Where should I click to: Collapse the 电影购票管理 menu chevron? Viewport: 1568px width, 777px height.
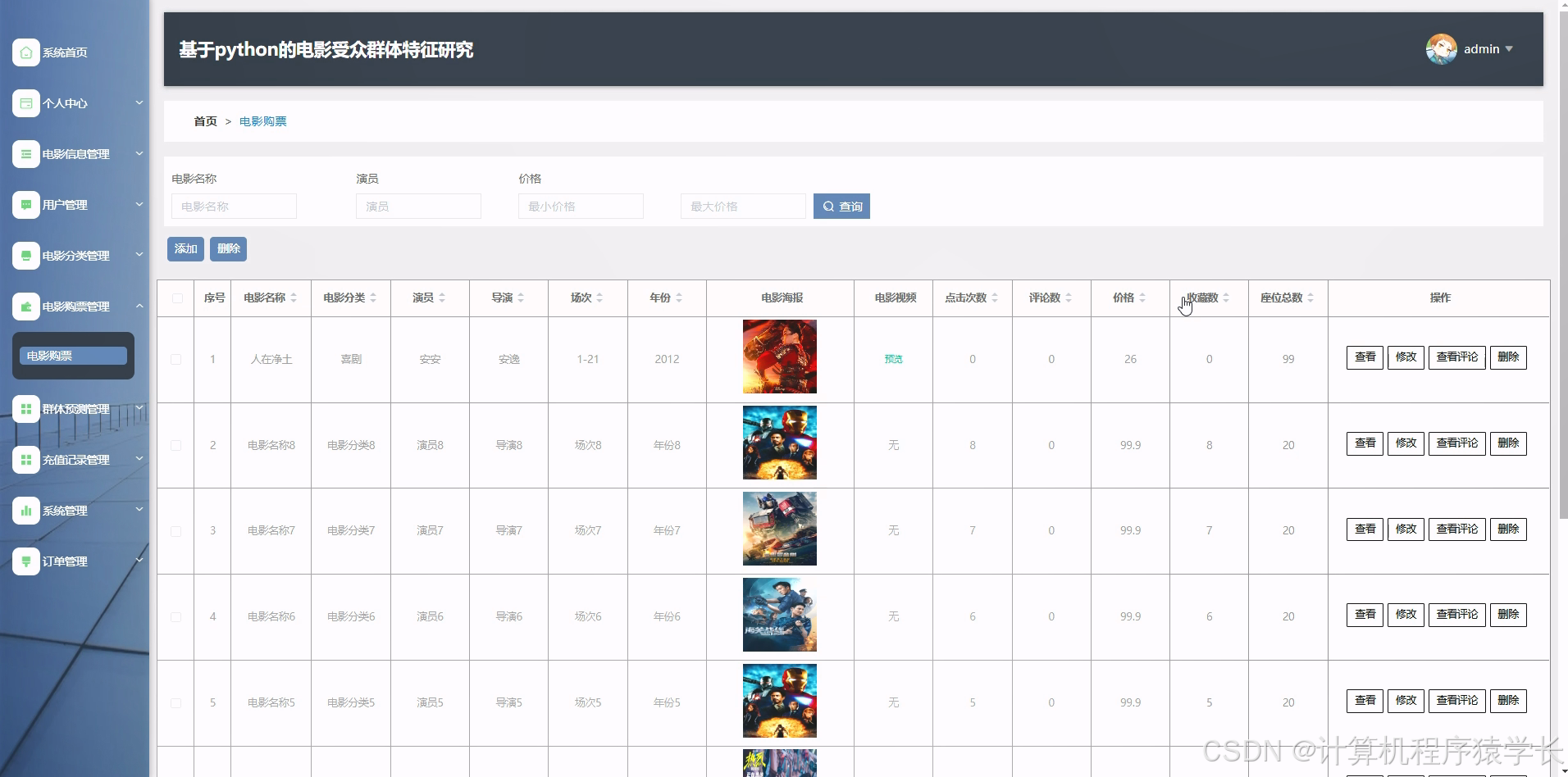[x=139, y=306]
